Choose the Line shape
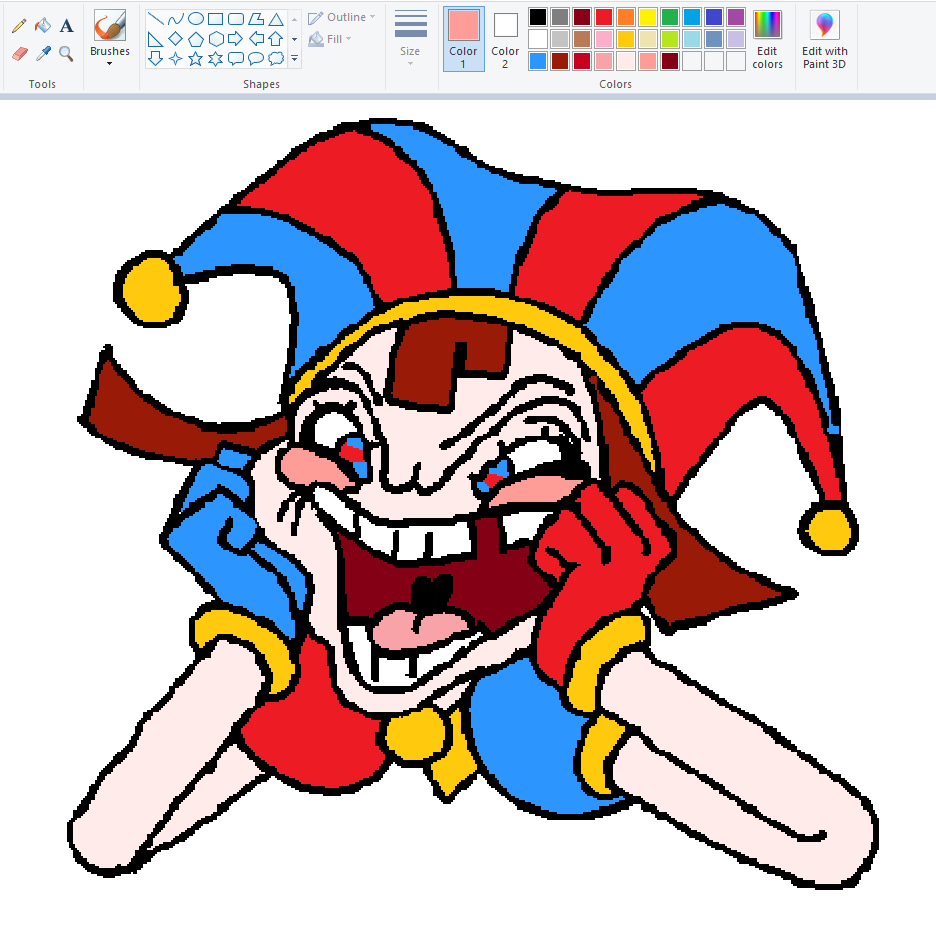The image size is (936, 945). [x=155, y=19]
